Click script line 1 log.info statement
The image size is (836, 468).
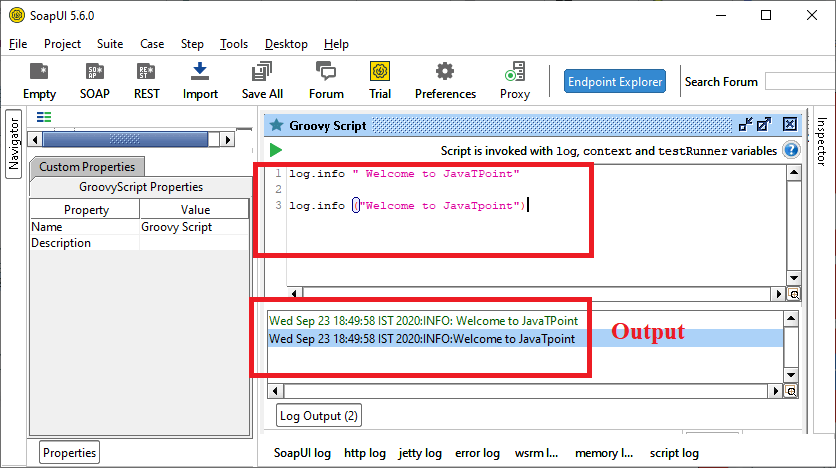(404, 174)
